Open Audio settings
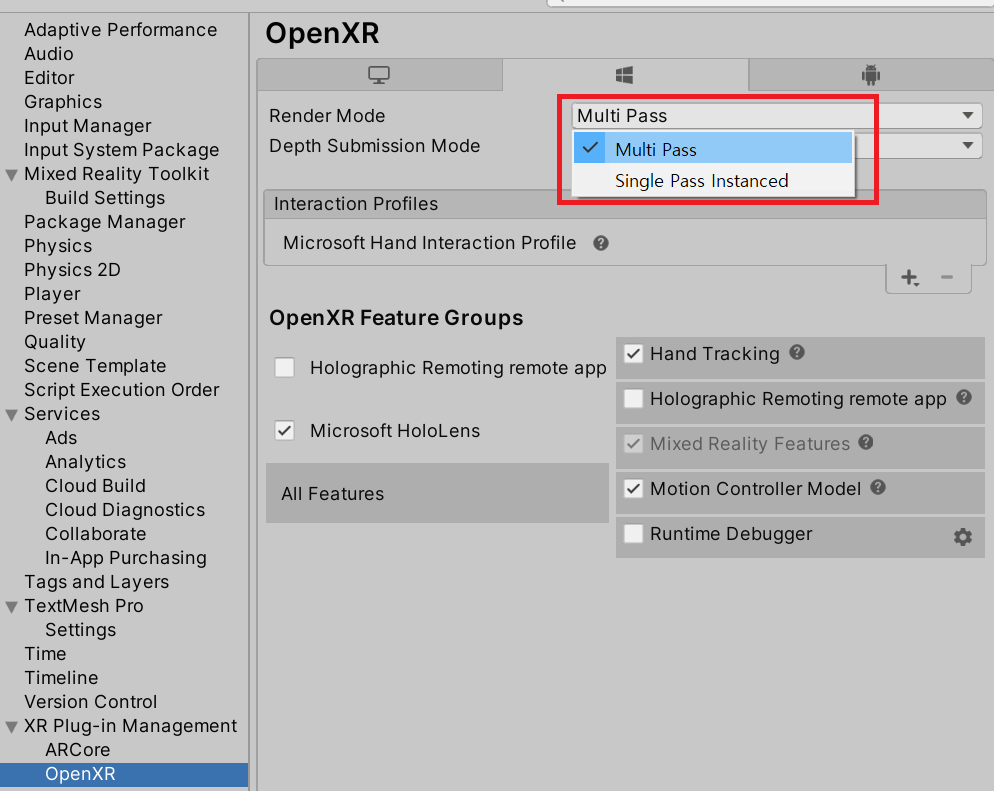This screenshot has width=994, height=791. pos(49,54)
